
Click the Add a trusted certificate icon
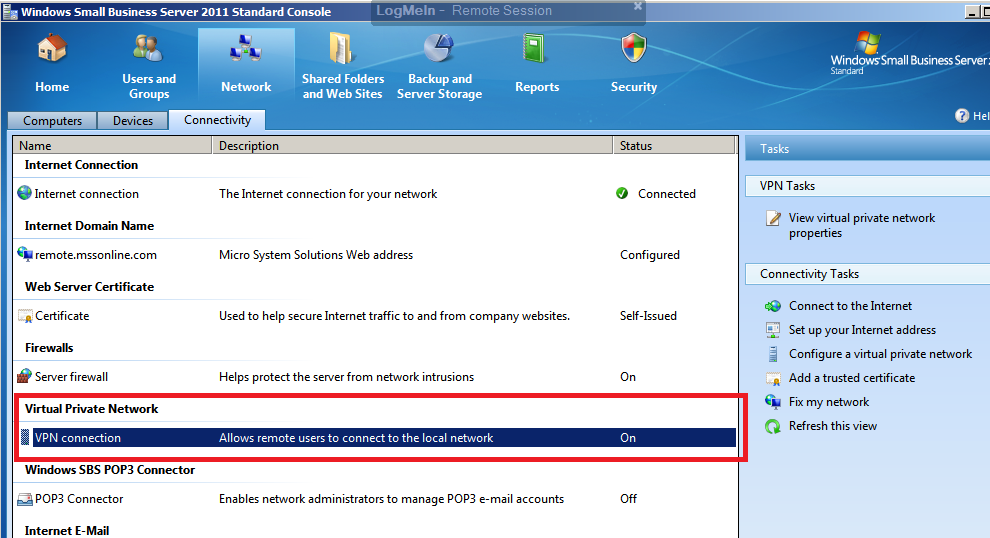pyautogui.click(x=773, y=378)
